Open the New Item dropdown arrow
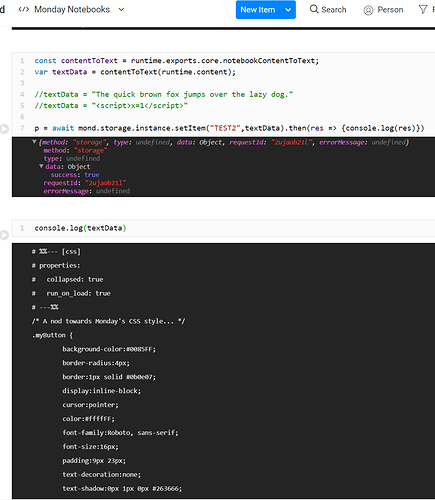This screenshot has width=435, height=500. coord(288,10)
